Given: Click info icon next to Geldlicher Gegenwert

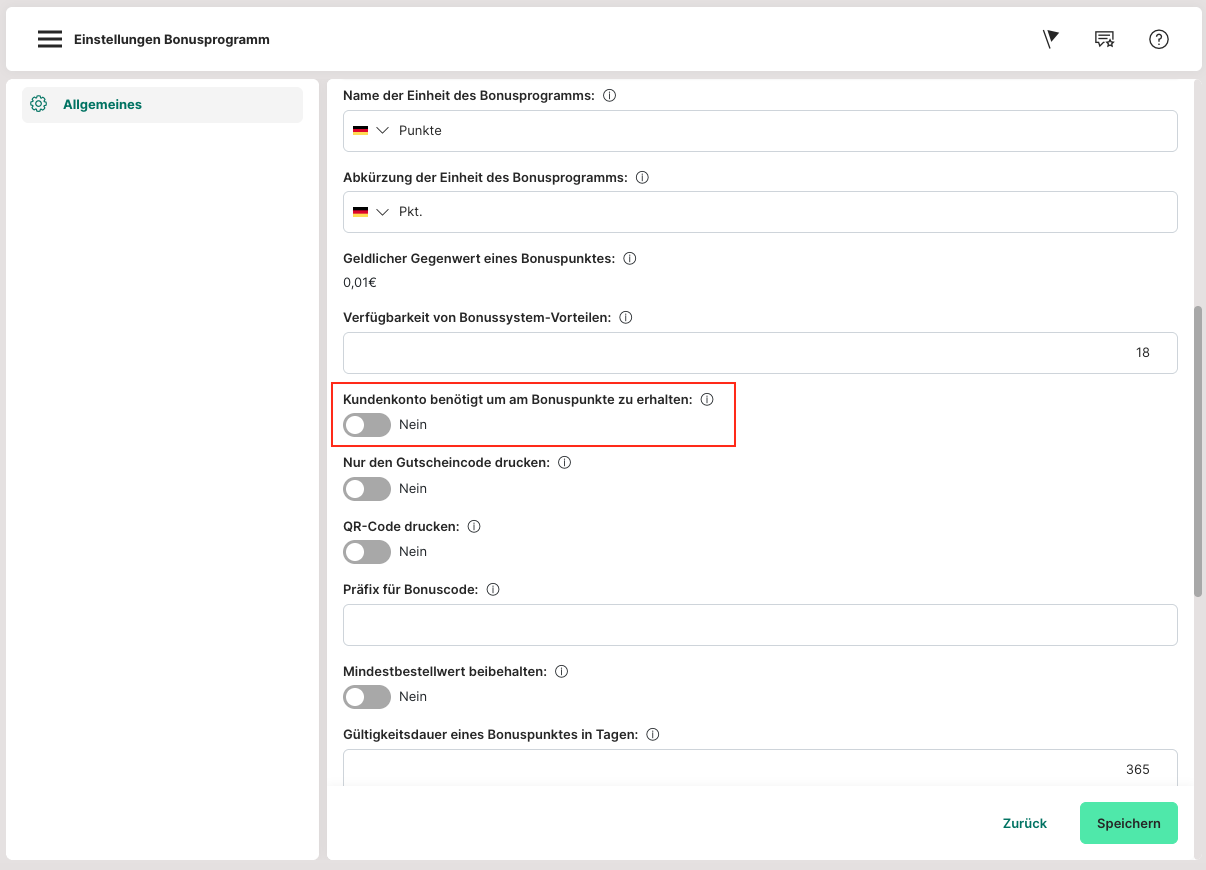Looking at the screenshot, I should [x=630, y=258].
